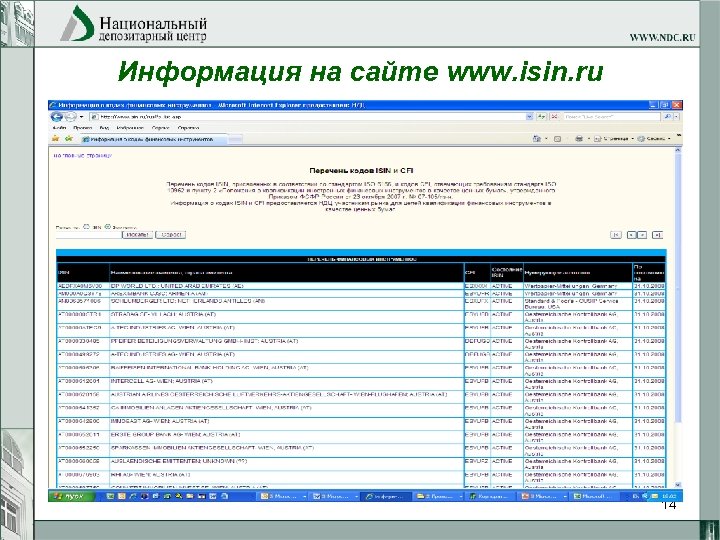
Task: Select the financial instruments browser tab
Action: [152, 139]
